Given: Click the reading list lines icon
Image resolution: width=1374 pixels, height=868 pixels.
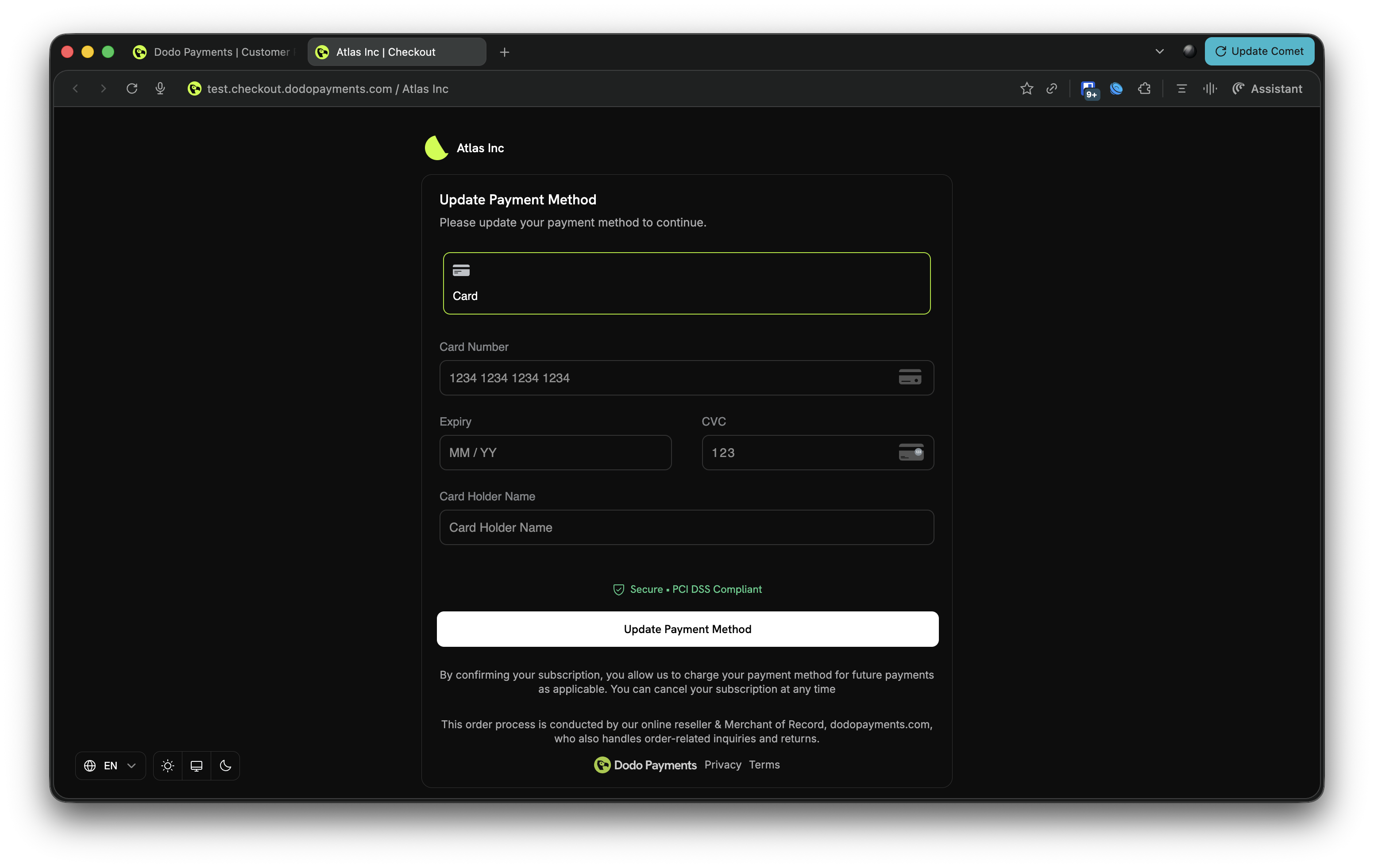Looking at the screenshot, I should pyautogui.click(x=1182, y=88).
